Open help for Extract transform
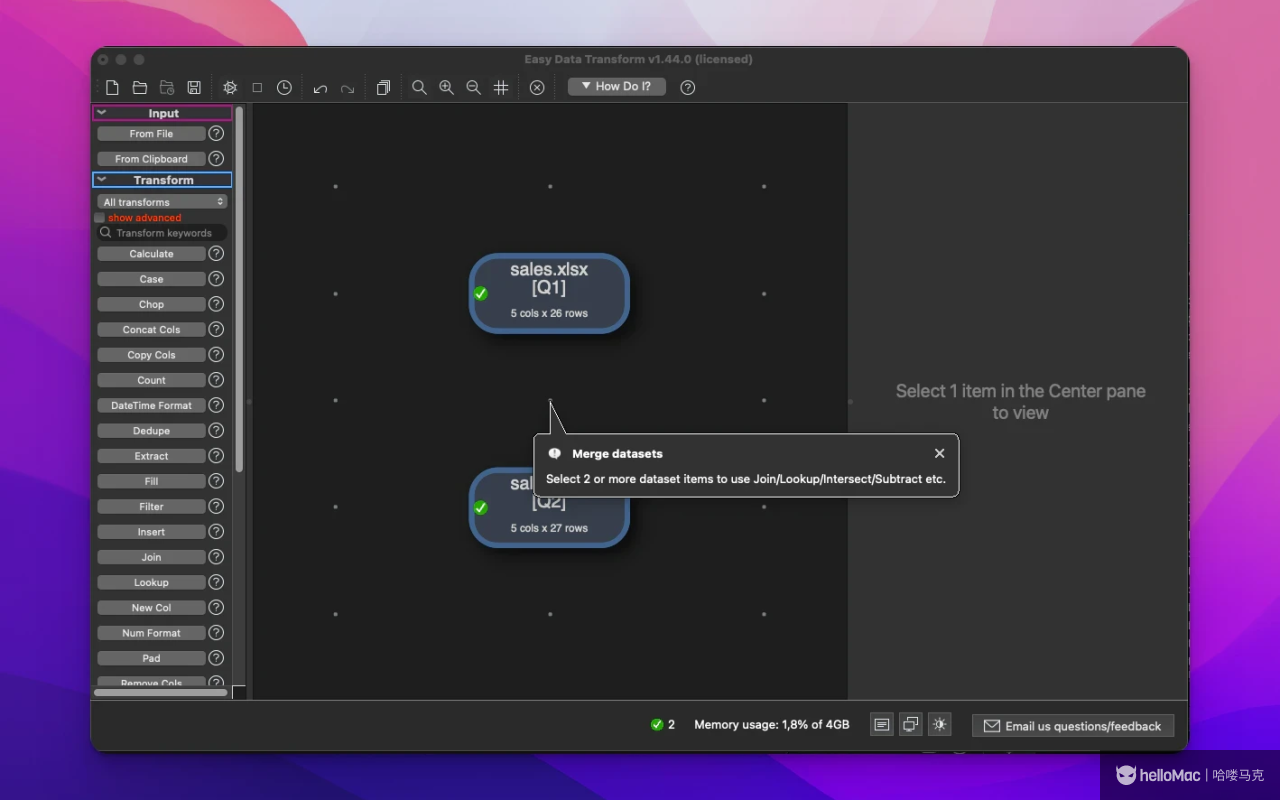 [216, 456]
